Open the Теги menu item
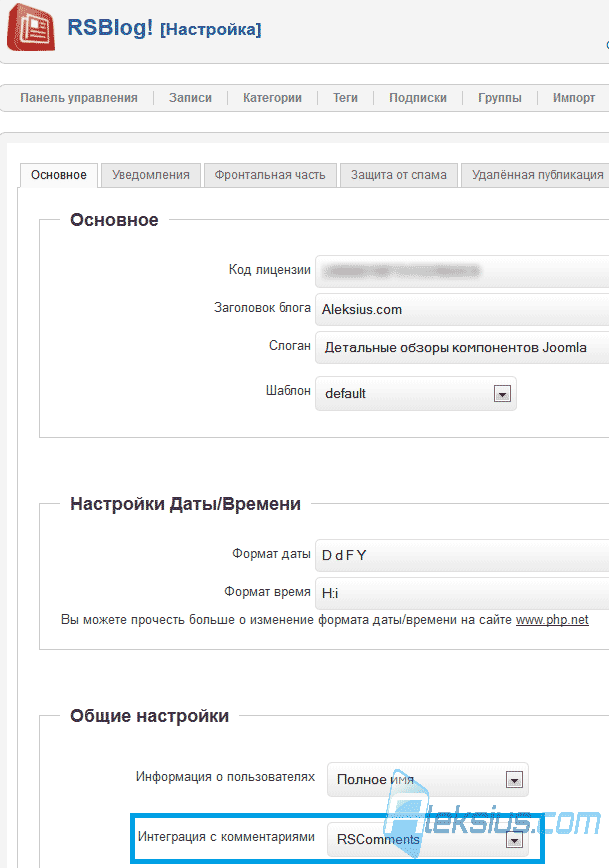The width and height of the screenshot is (609, 868). (x=345, y=98)
